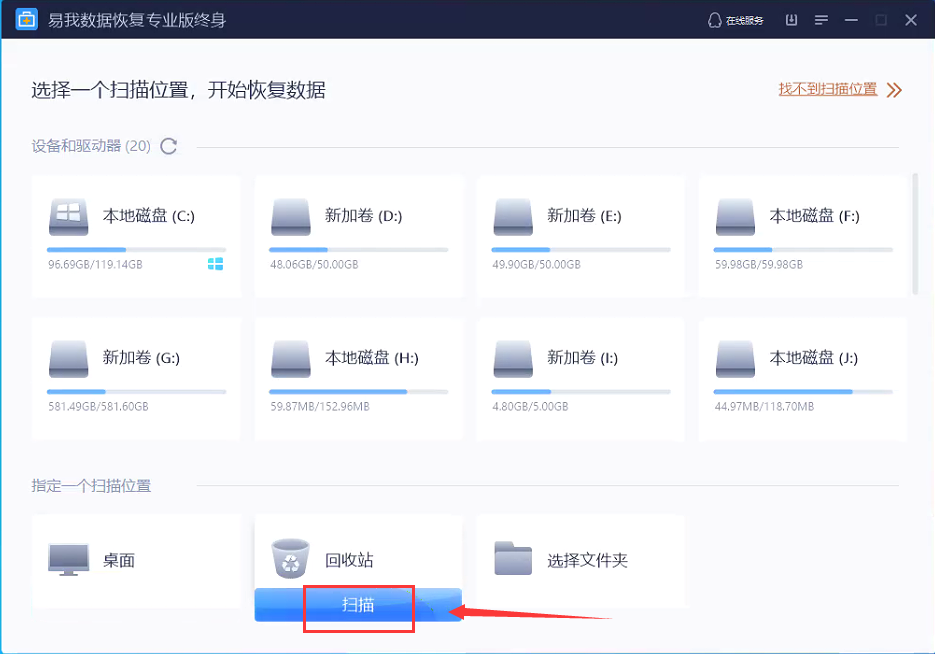
Task: Click the 49.90GB/50.00GB capacity text
Action: 536,264
